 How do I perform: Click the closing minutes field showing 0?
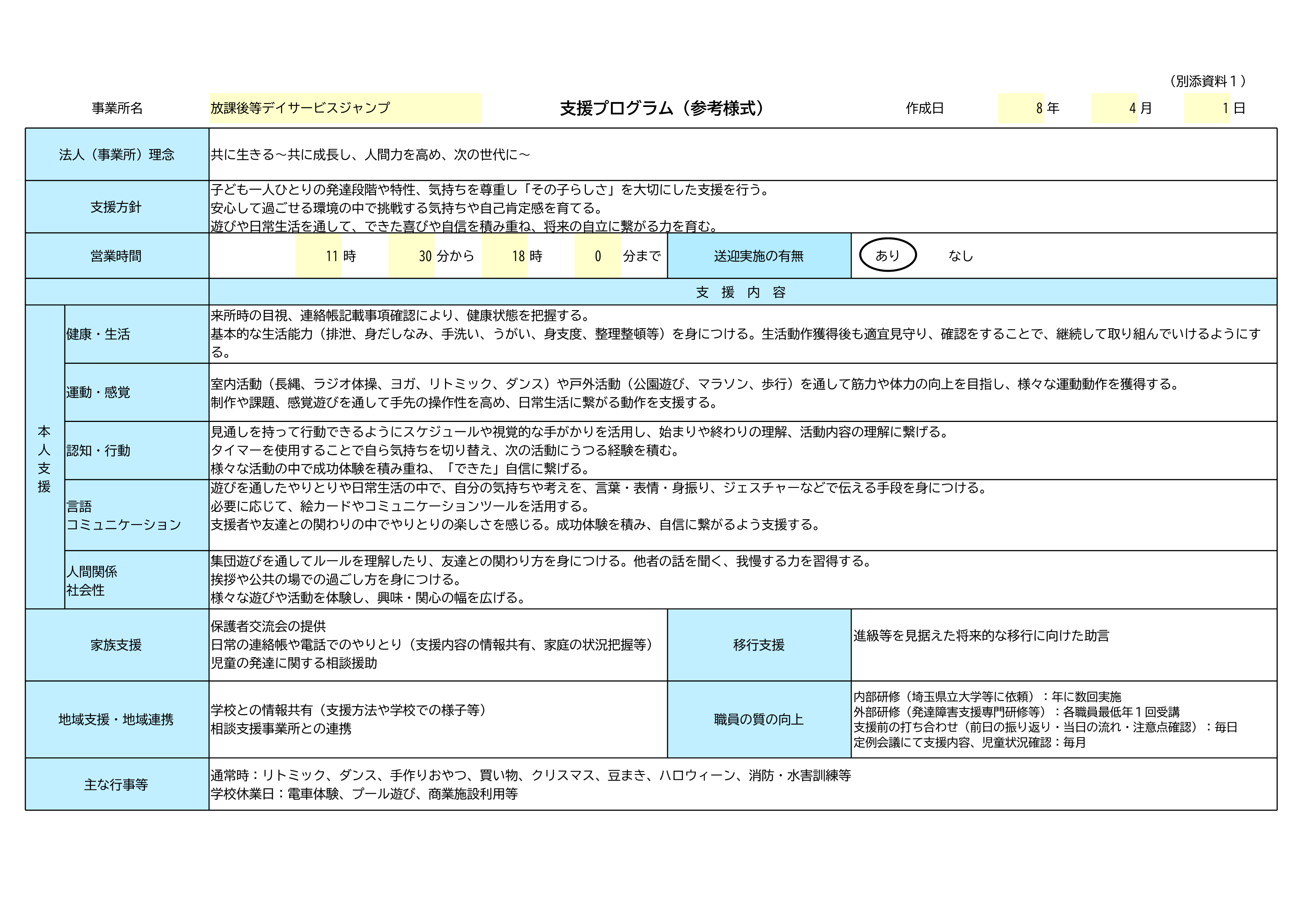[597, 256]
